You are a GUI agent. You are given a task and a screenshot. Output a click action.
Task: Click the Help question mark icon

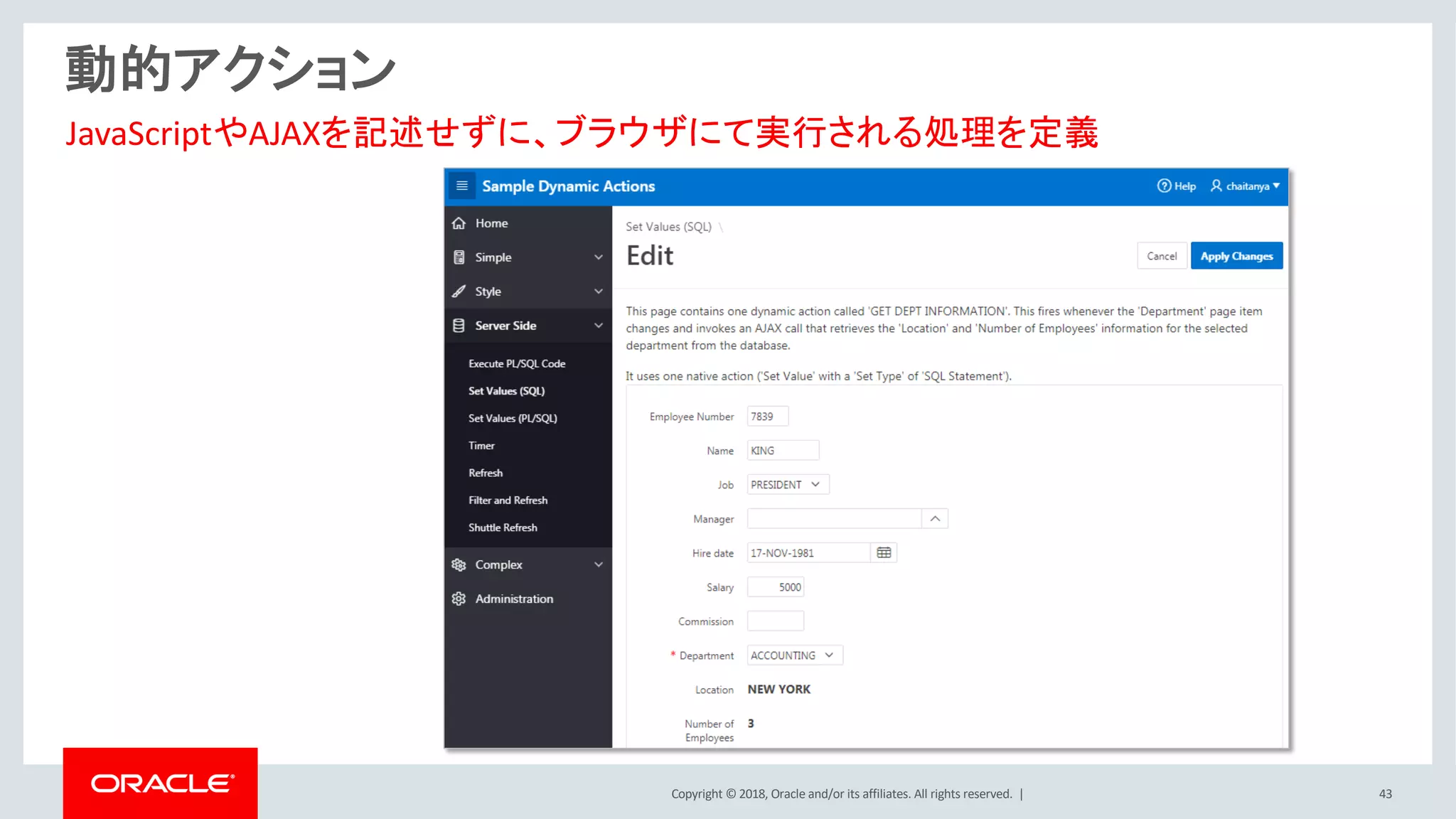click(x=1164, y=186)
